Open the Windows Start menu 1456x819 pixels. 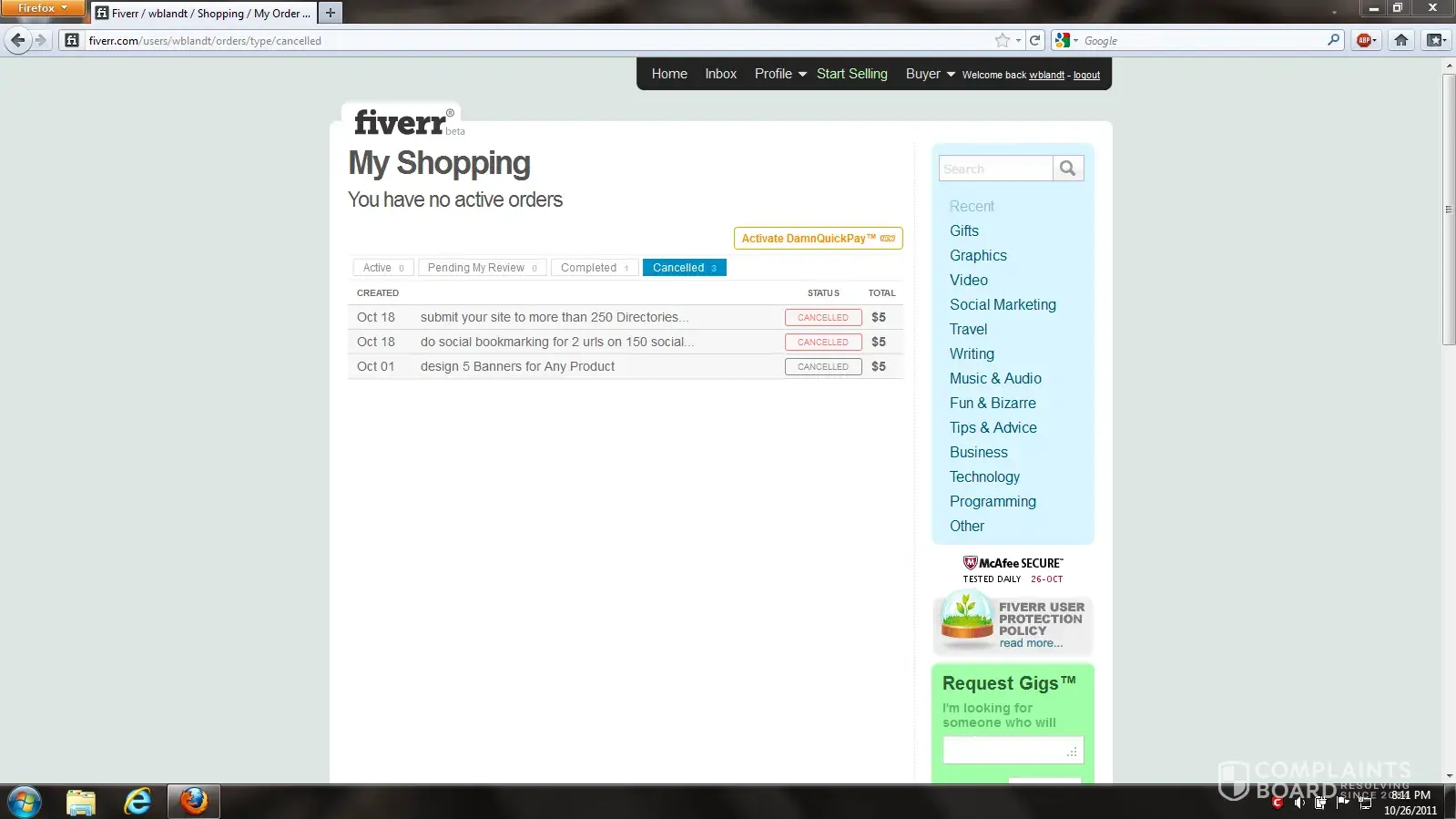(x=25, y=802)
